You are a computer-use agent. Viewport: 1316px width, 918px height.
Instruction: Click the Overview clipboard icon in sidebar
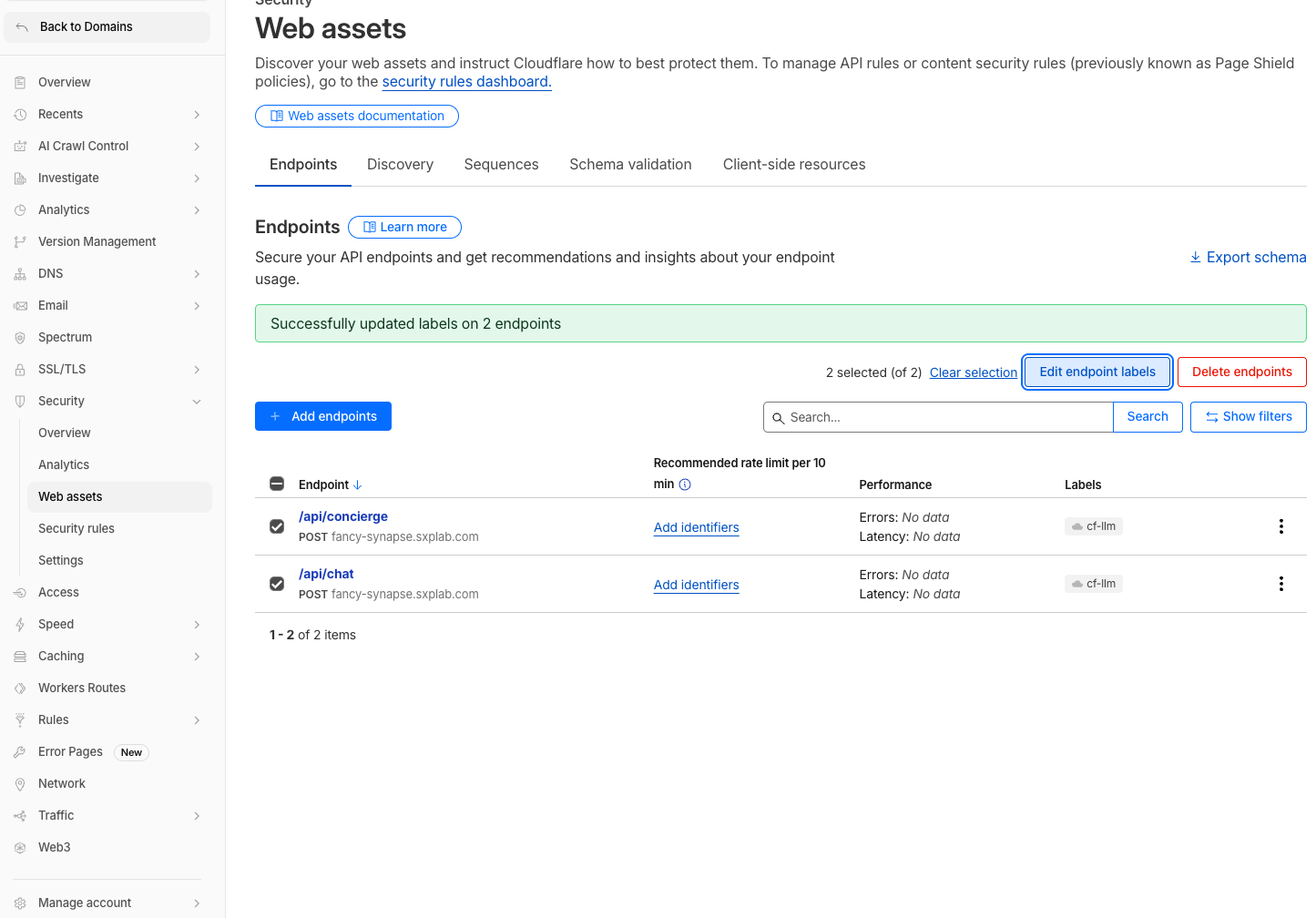[x=20, y=83]
